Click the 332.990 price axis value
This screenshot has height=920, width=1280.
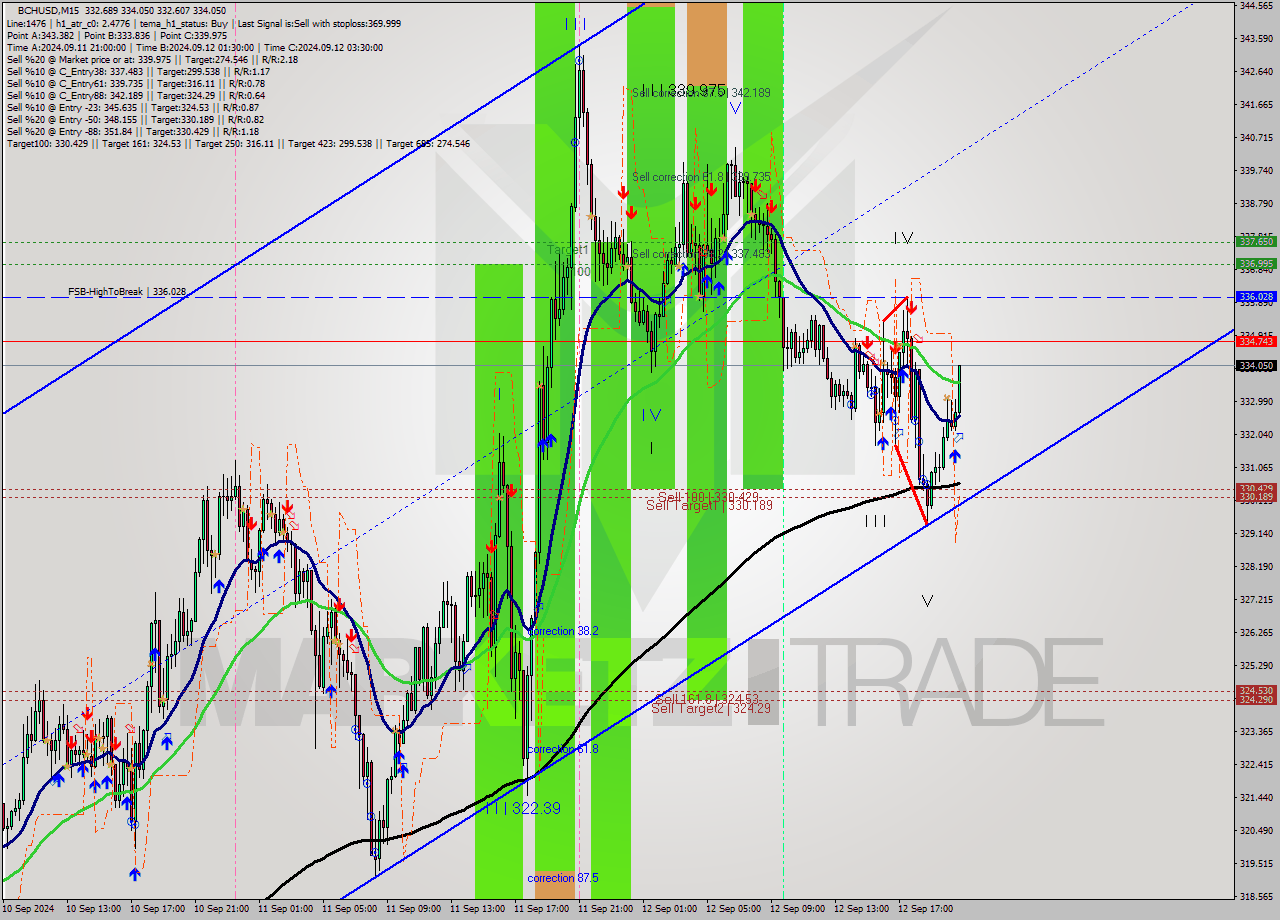(1256, 401)
